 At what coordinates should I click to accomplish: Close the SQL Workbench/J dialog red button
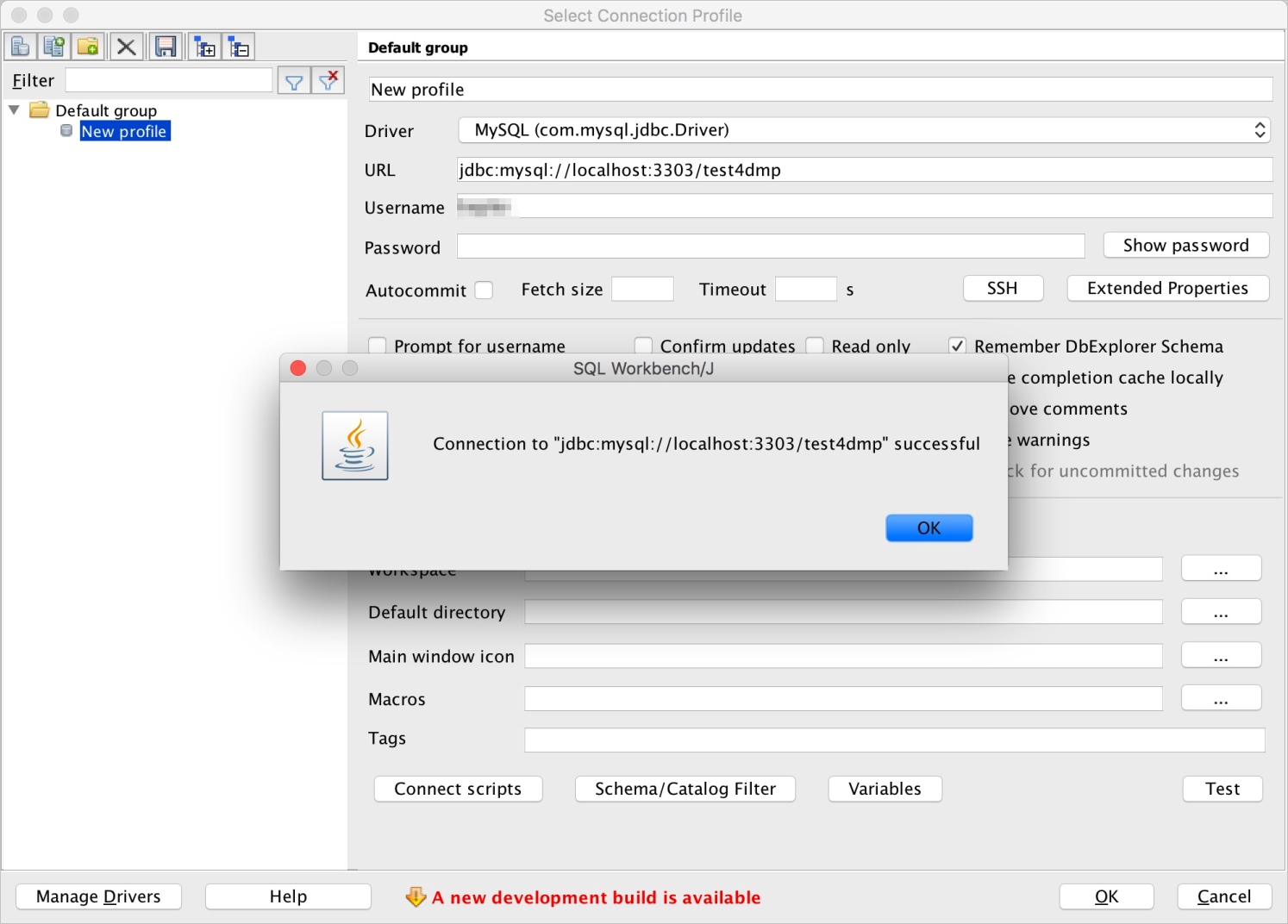click(x=298, y=368)
